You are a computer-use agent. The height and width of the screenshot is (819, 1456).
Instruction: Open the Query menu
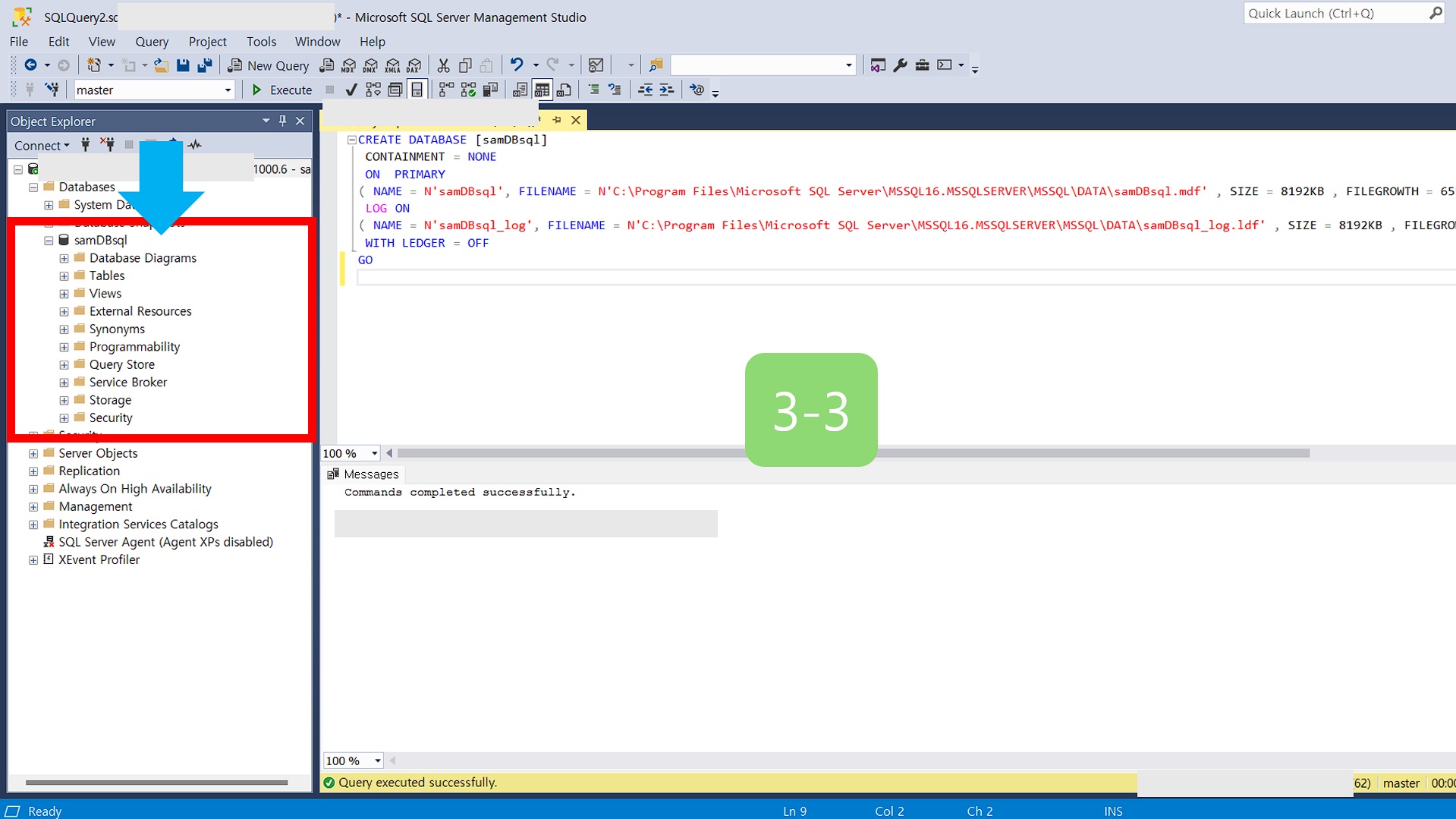[152, 42]
